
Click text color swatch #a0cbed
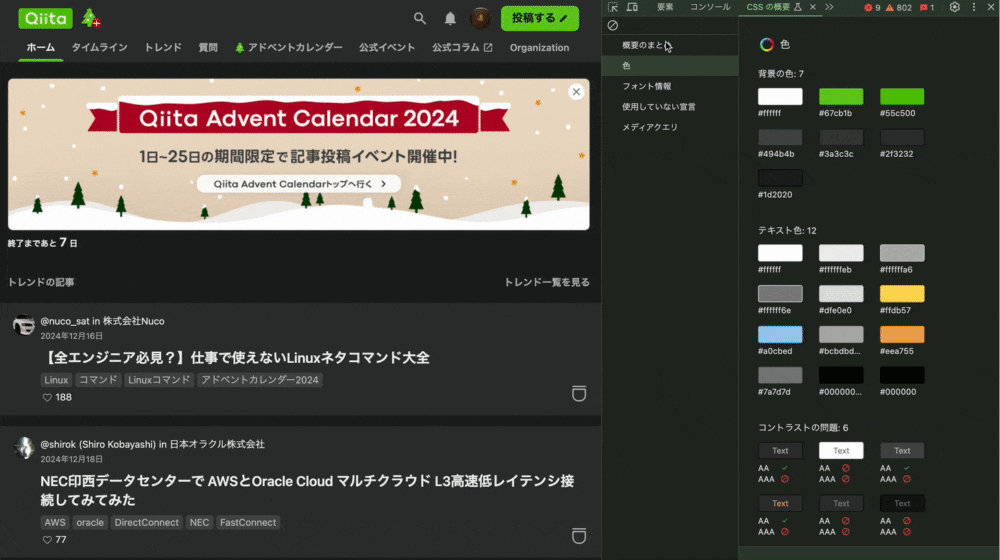click(x=780, y=334)
